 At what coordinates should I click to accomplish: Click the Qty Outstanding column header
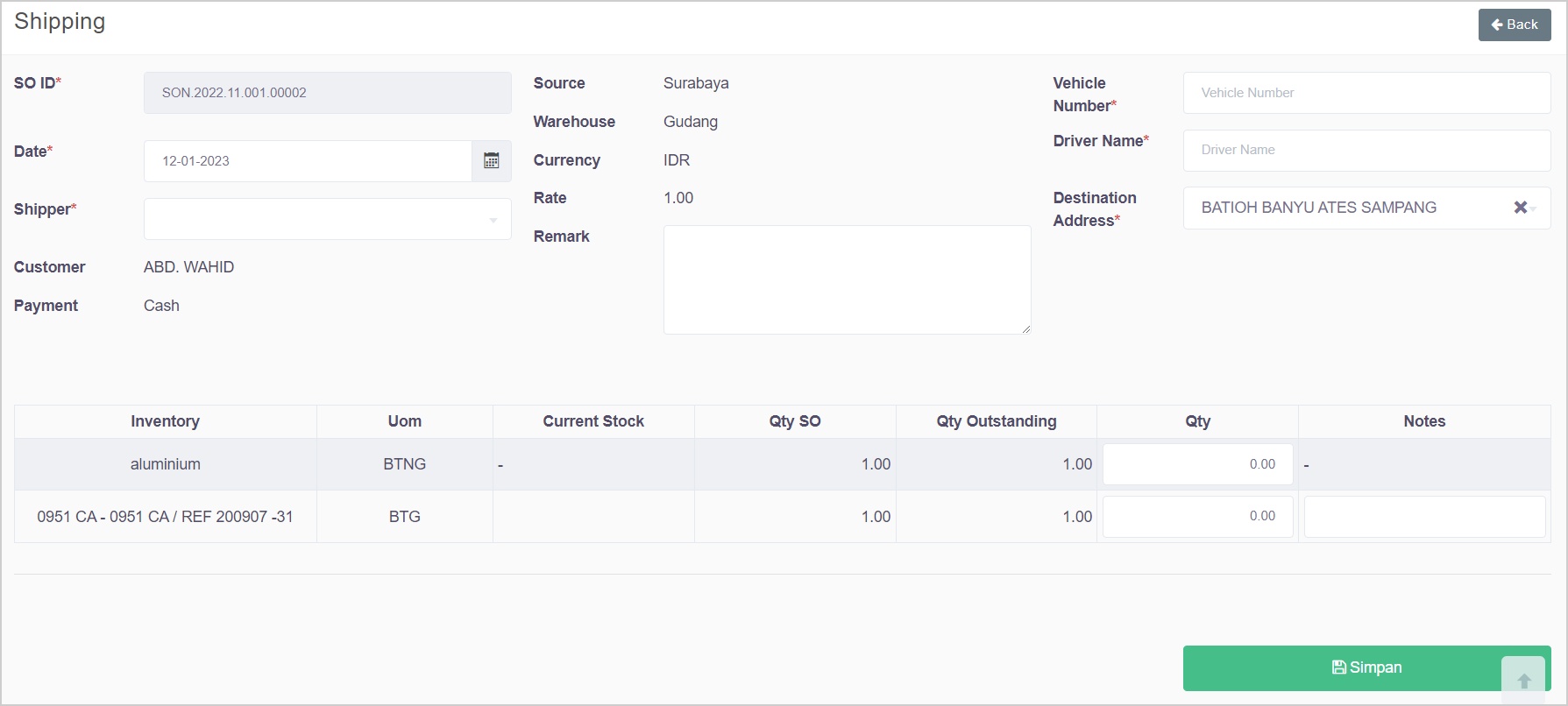(x=996, y=421)
